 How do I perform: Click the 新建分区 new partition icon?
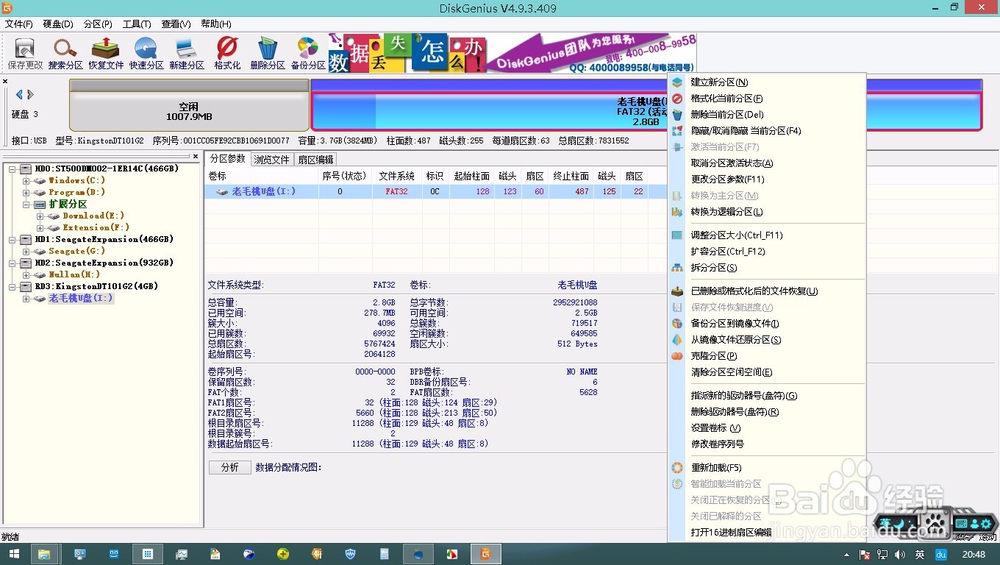[x=187, y=53]
